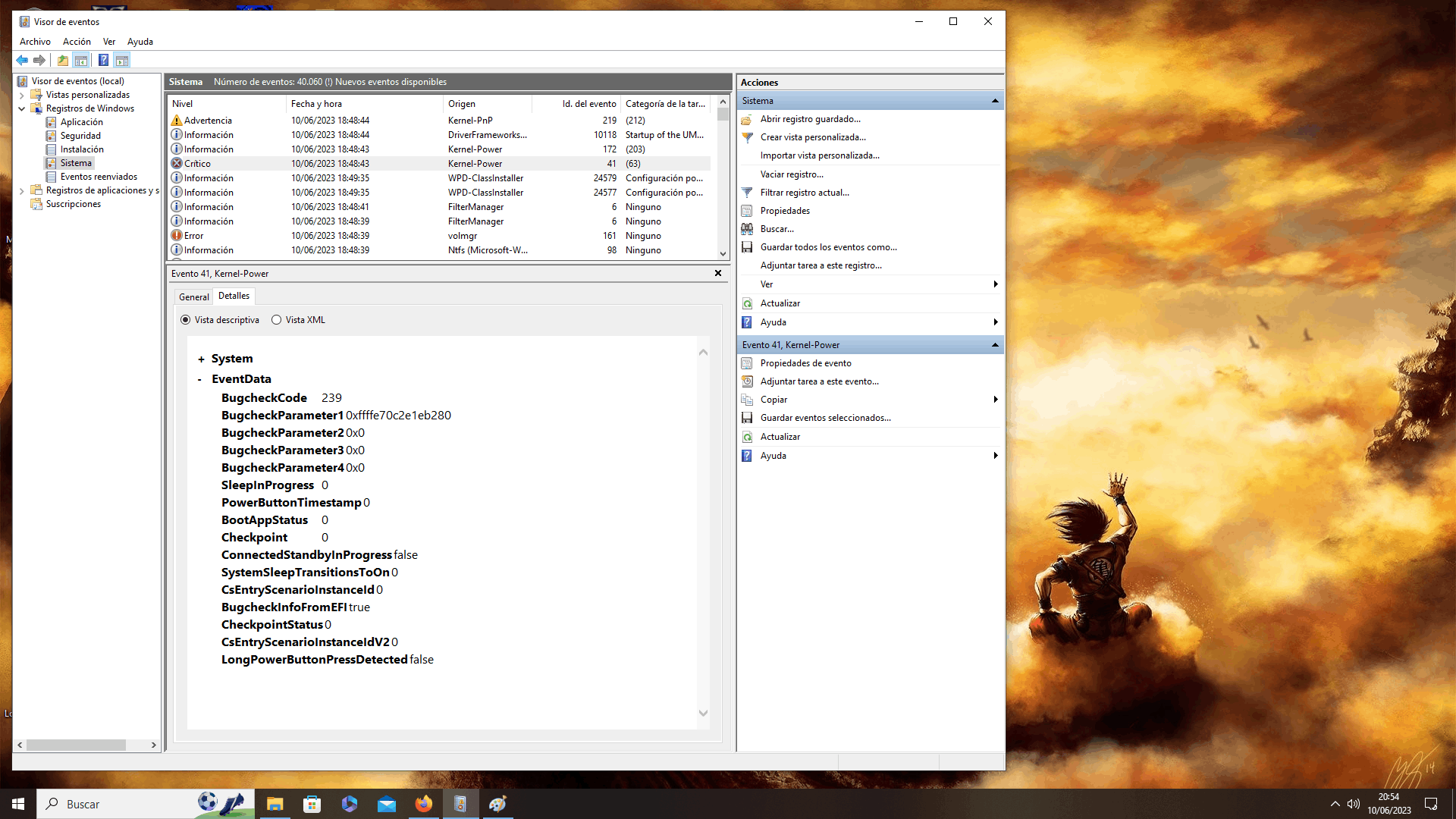Select the Crítico event row icon
Viewport: 1456px width, 819px height.
click(x=177, y=164)
